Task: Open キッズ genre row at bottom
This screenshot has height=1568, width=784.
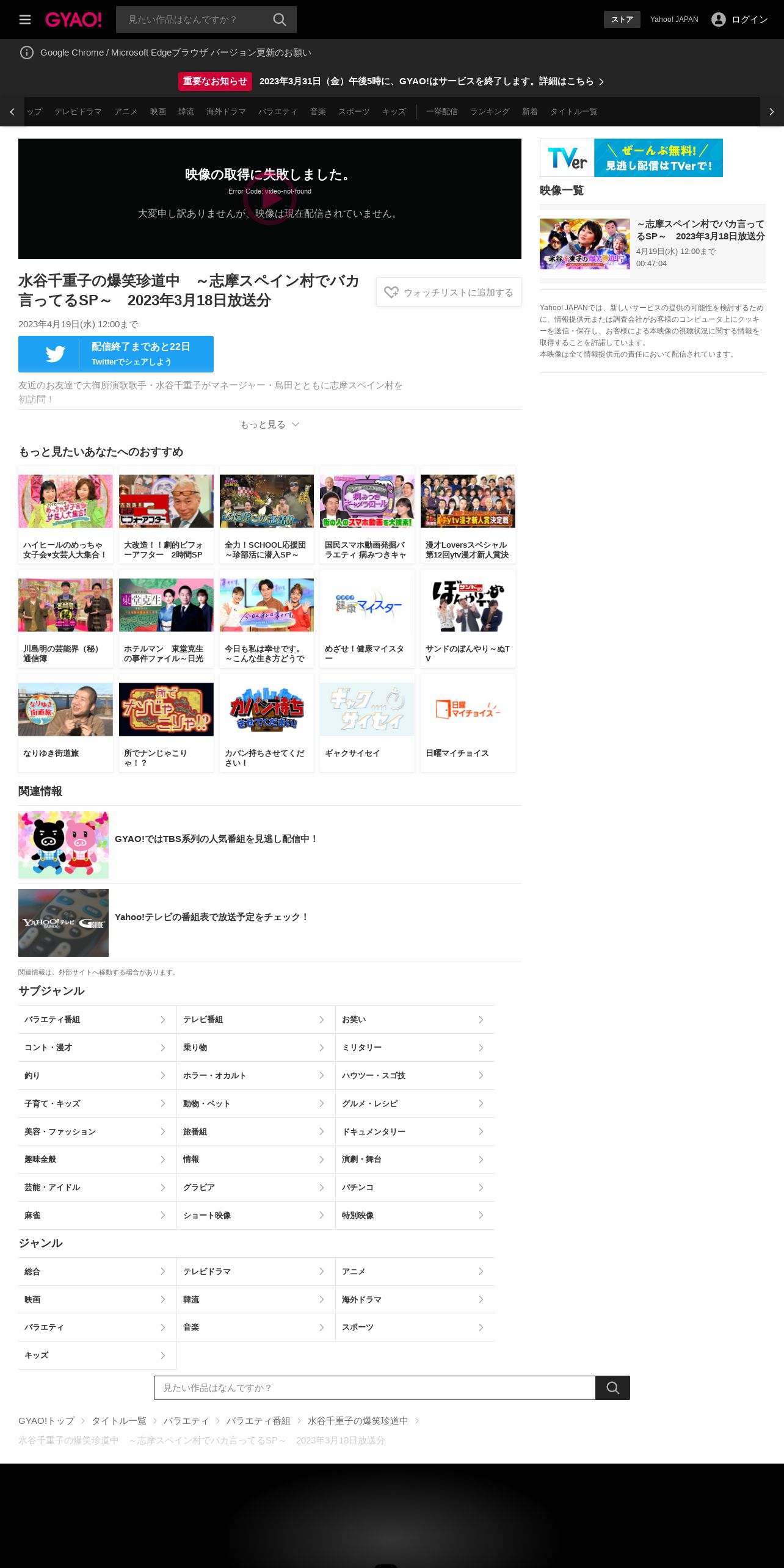Action: click(x=98, y=1356)
